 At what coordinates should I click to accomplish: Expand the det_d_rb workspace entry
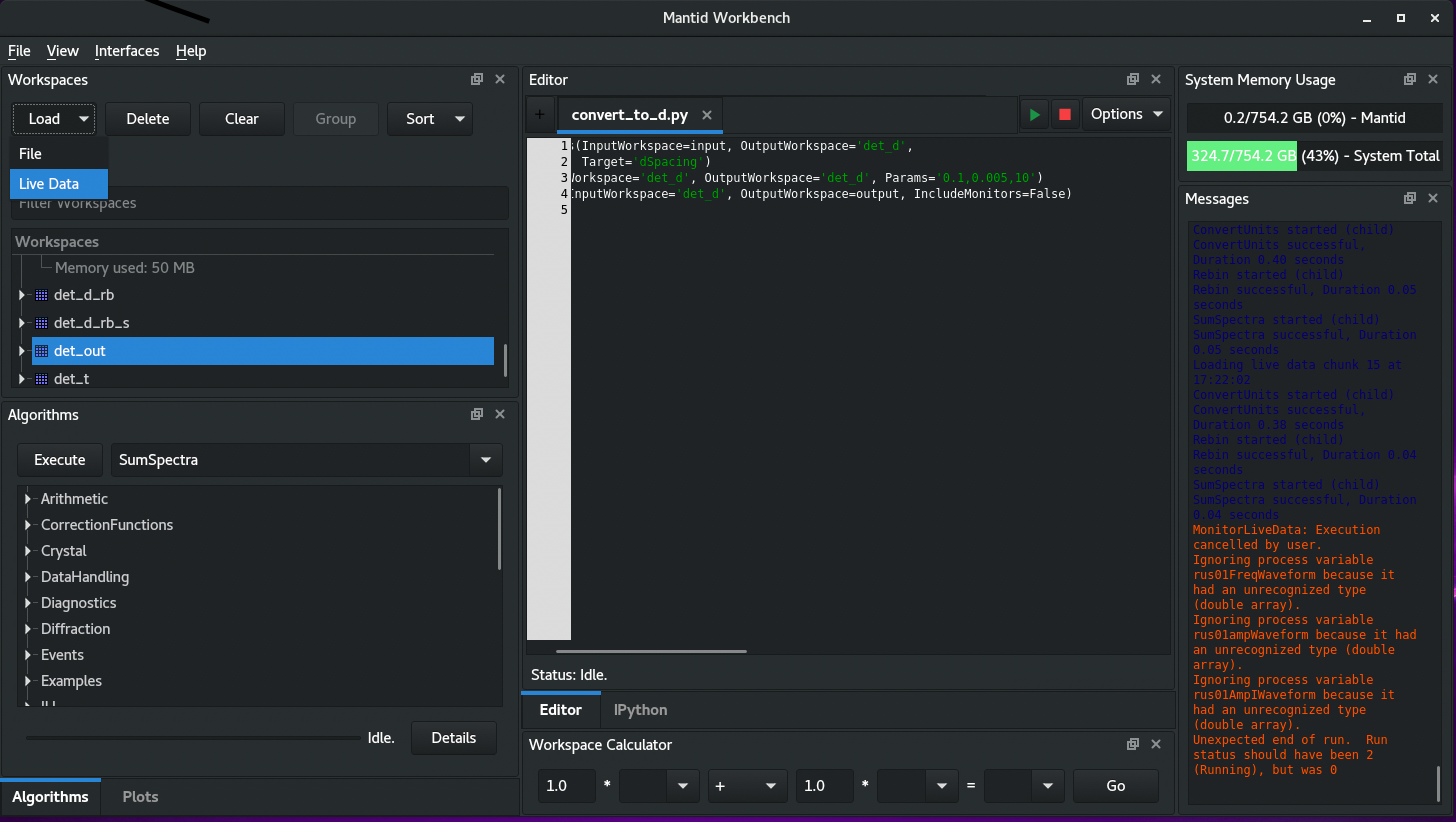pos(22,296)
